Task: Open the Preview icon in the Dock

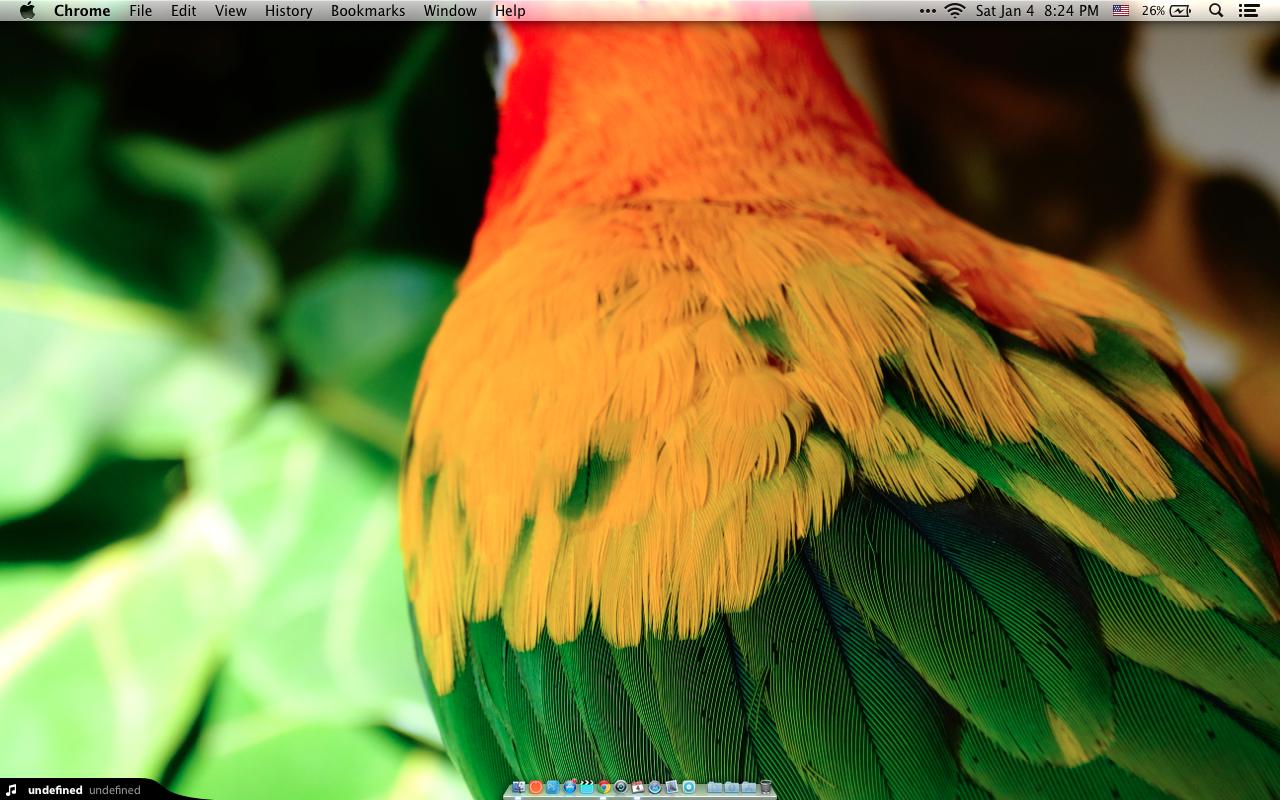Action: point(672,787)
